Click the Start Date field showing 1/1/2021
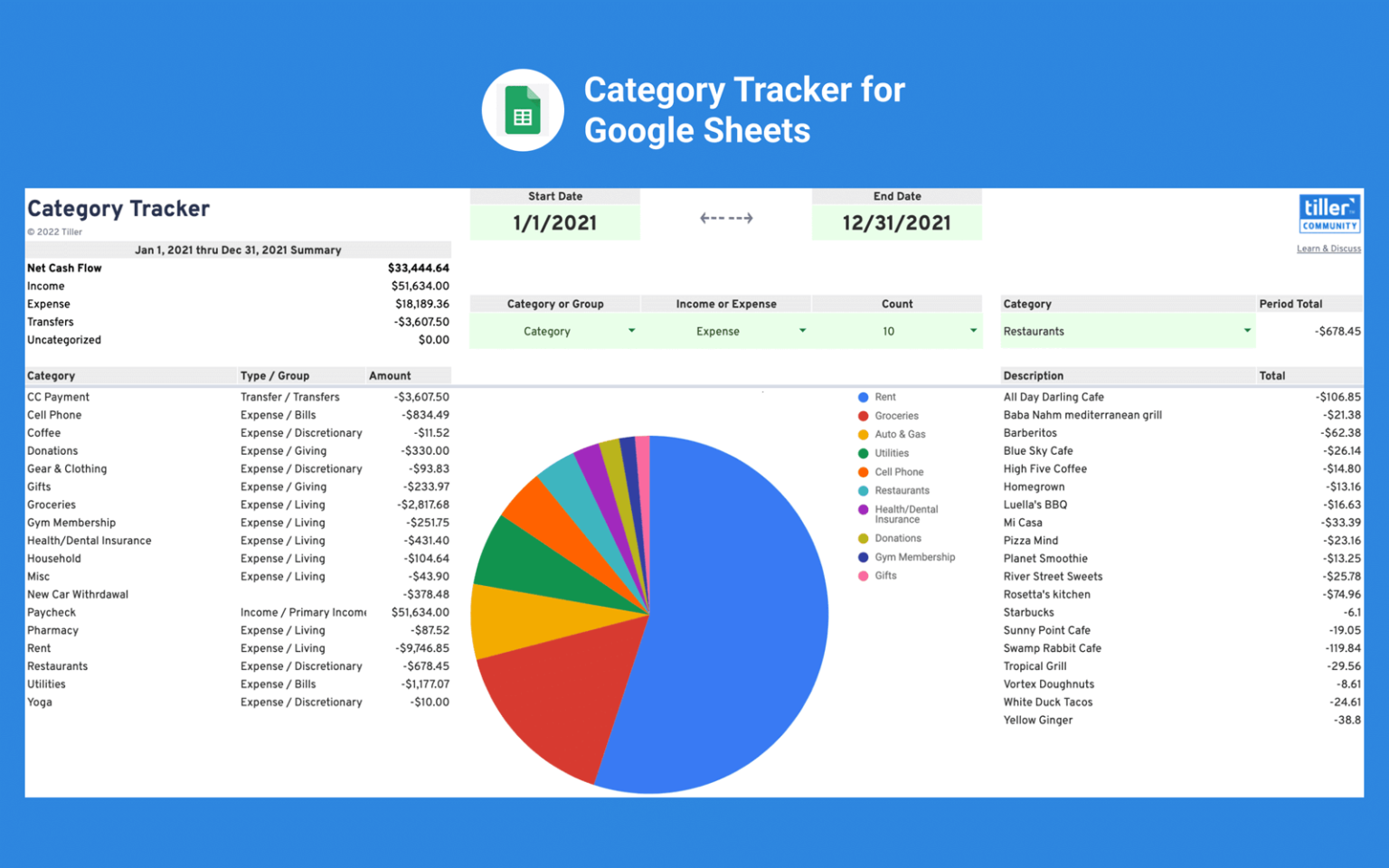This screenshot has width=1389, height=868. point(554,222)
